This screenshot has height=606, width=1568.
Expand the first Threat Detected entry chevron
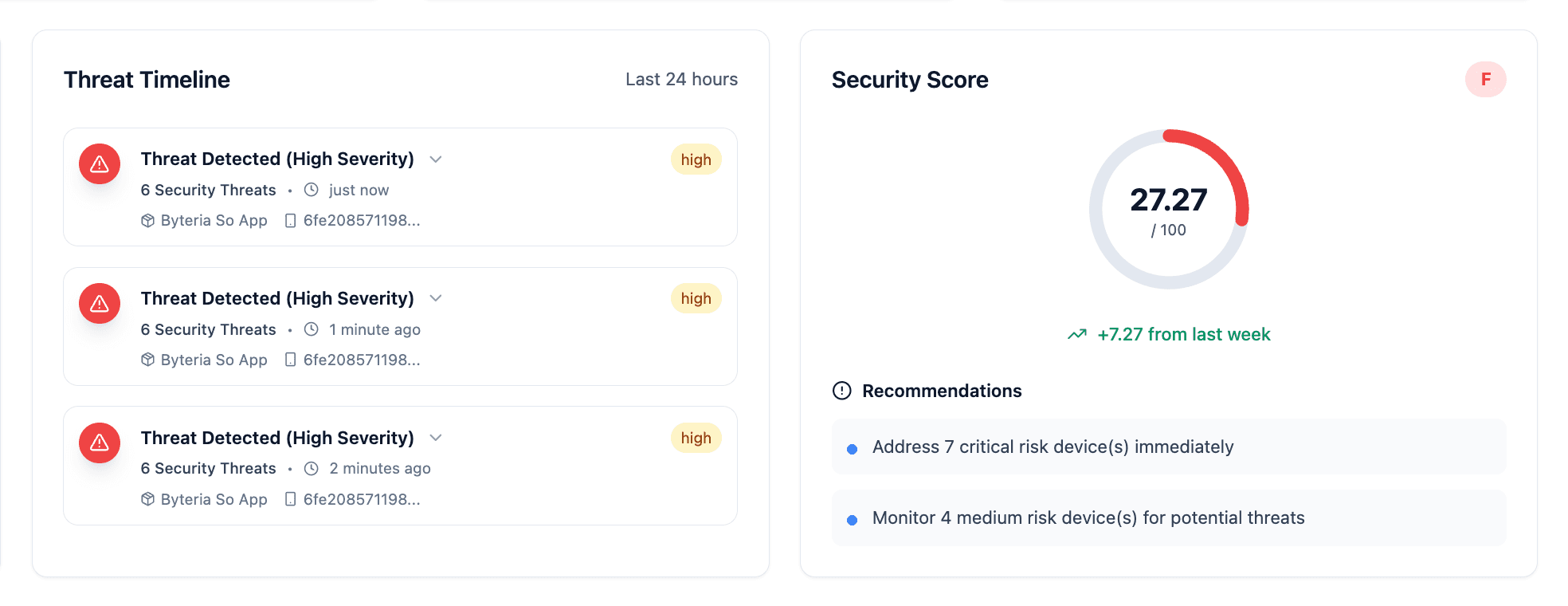click(436, 159)
